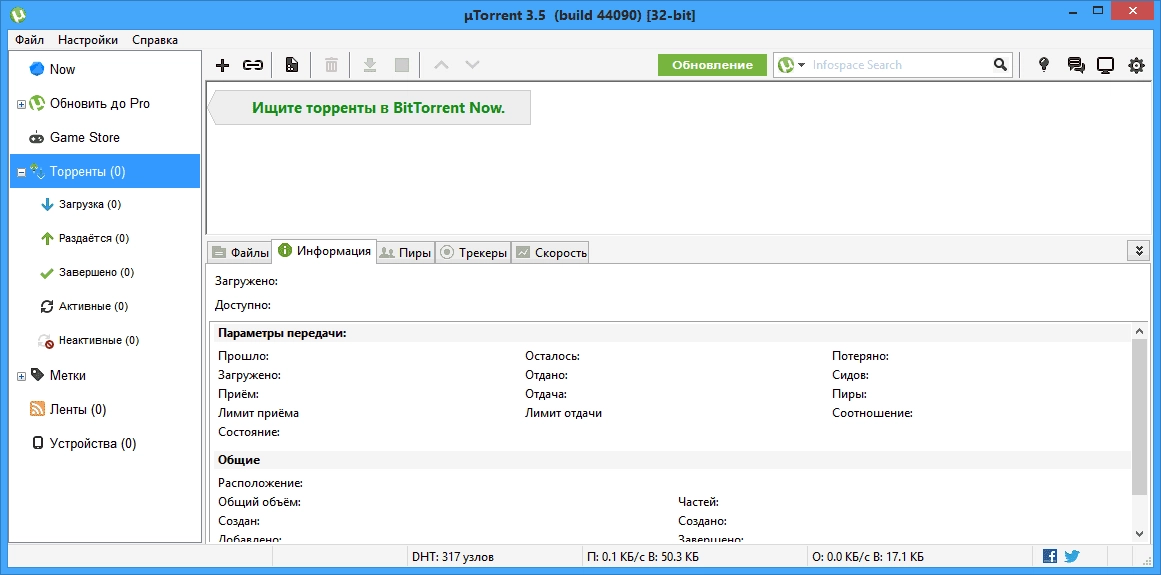Click inside the Infospace Search field
The height and width of the screenshot is (575, 1161).
pyautogui.click(x=900, y=65)
